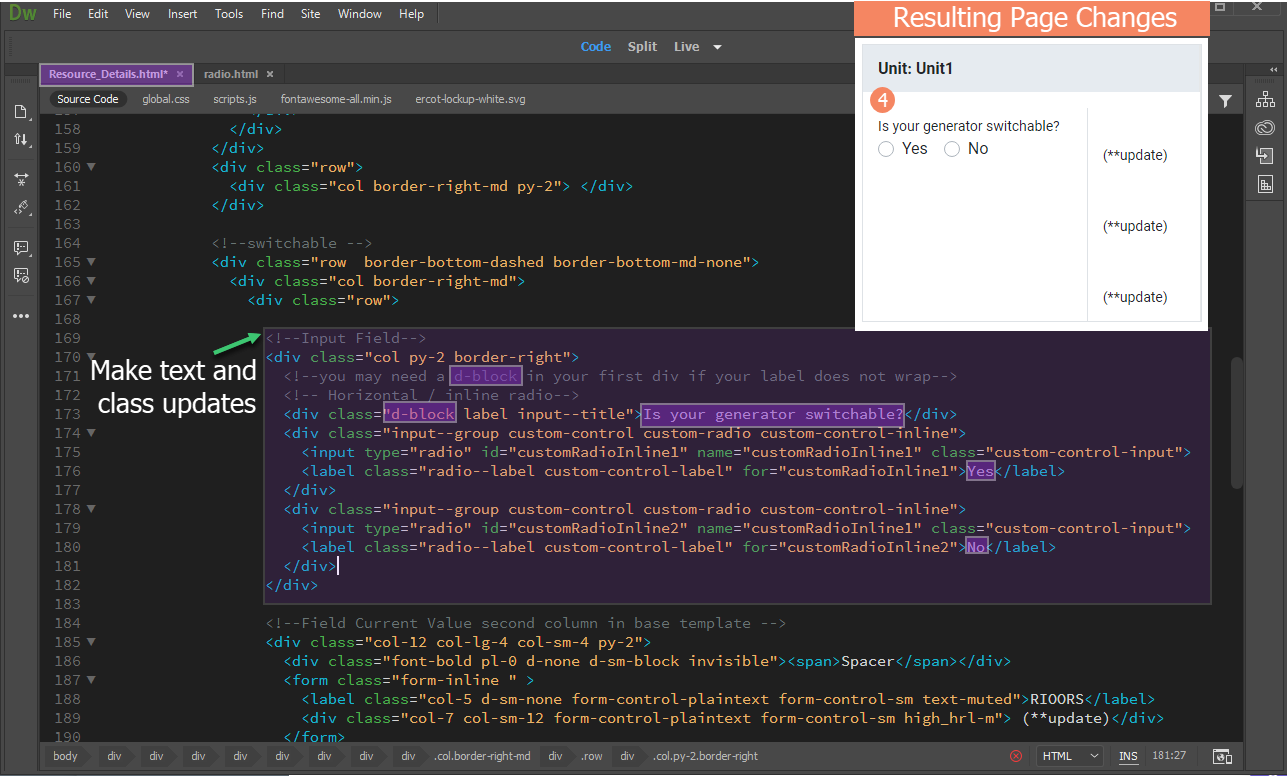Image resolution: width=1287 pixels, height=776 pixels.
Task: Select the body element in the tag selector
Action: coord(65,757)
